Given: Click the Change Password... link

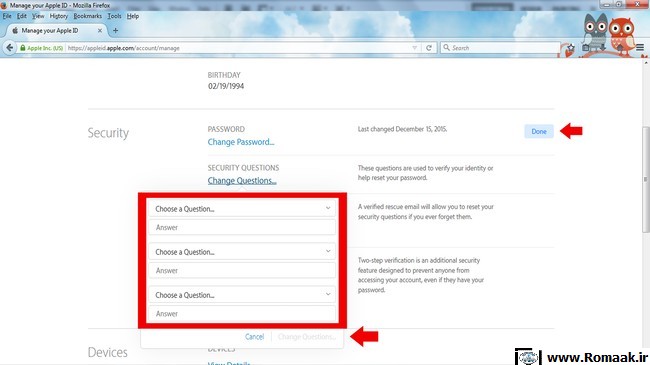Looking at the screenshot, I should [x=241, y=142].
